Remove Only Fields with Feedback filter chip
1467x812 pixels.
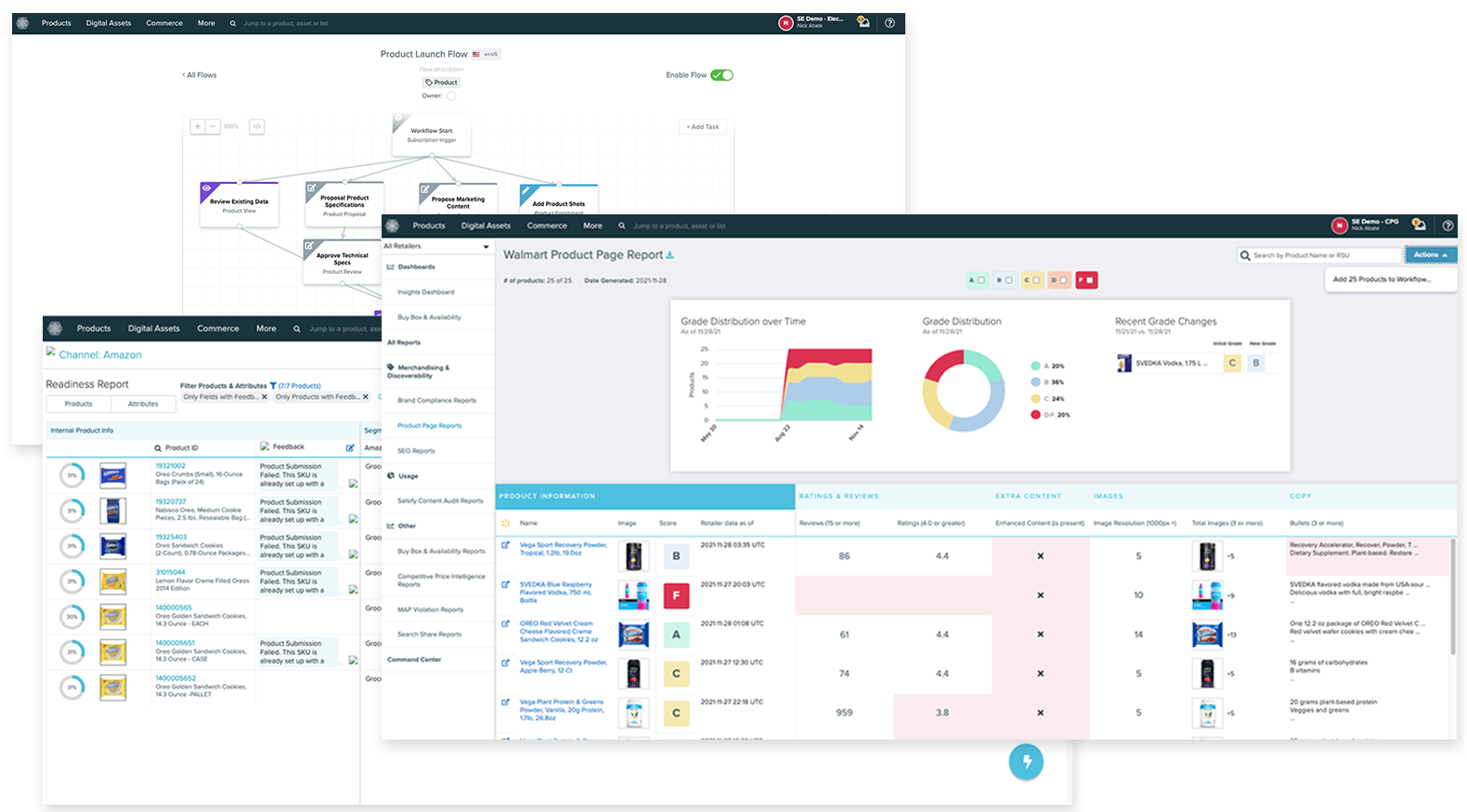265,397
